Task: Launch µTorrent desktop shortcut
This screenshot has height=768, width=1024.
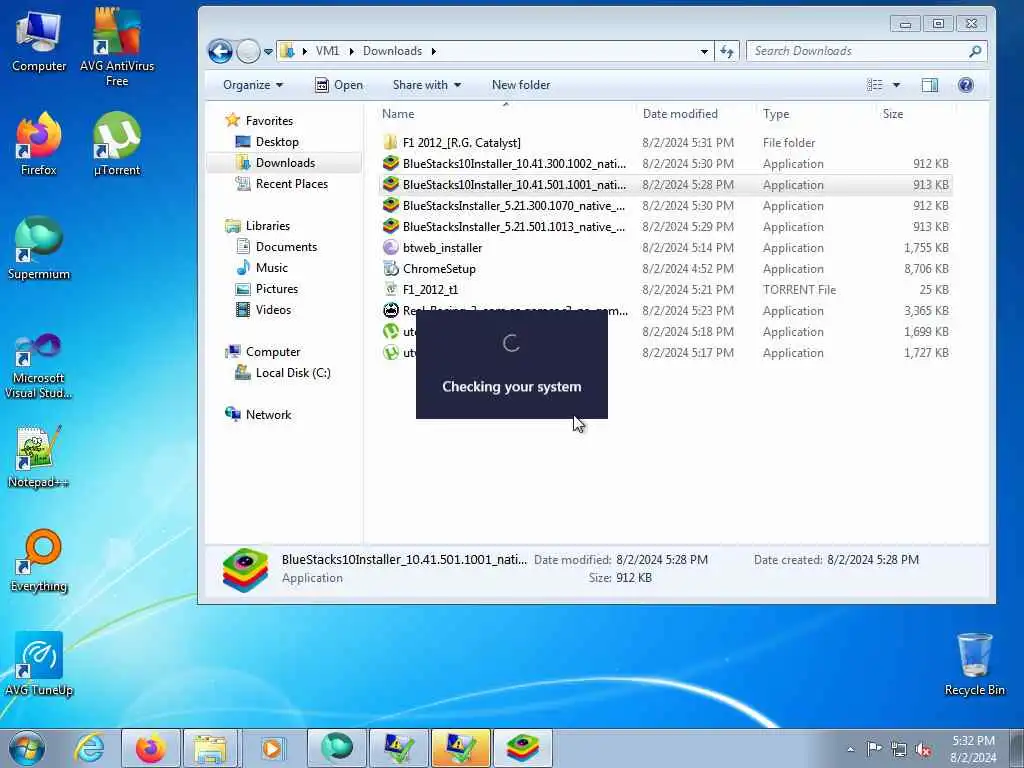Action: pos(117,144)
